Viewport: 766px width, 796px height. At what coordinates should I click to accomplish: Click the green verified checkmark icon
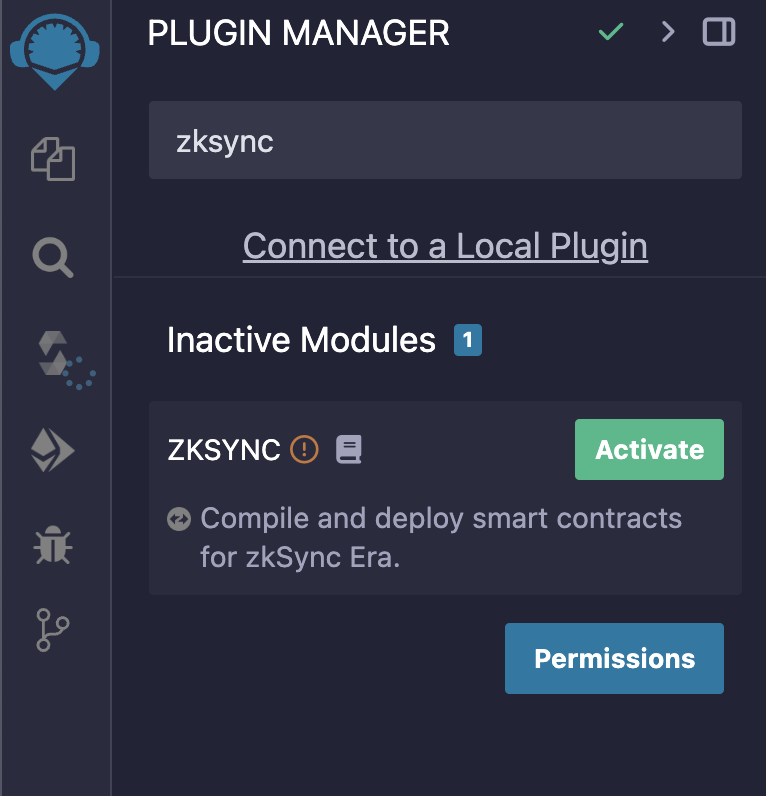point(610,32)
